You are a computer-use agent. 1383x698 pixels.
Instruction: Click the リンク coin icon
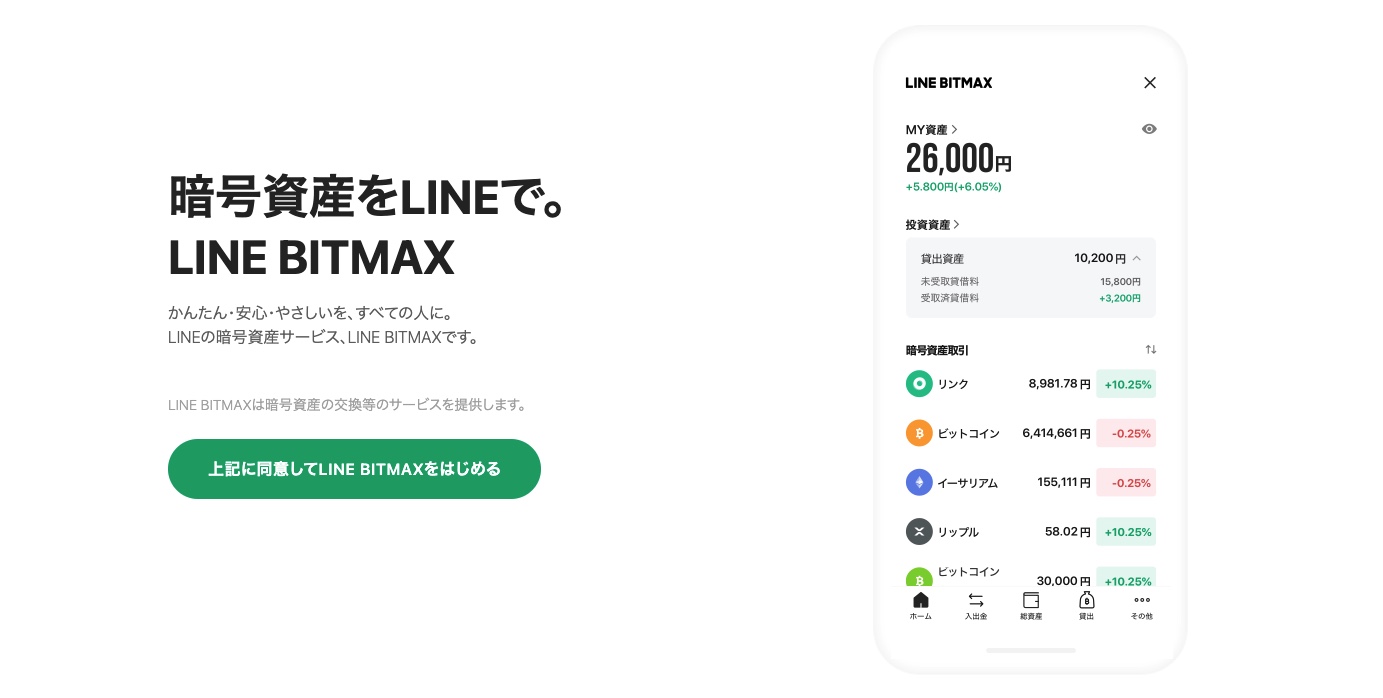[x=919, y=383]
